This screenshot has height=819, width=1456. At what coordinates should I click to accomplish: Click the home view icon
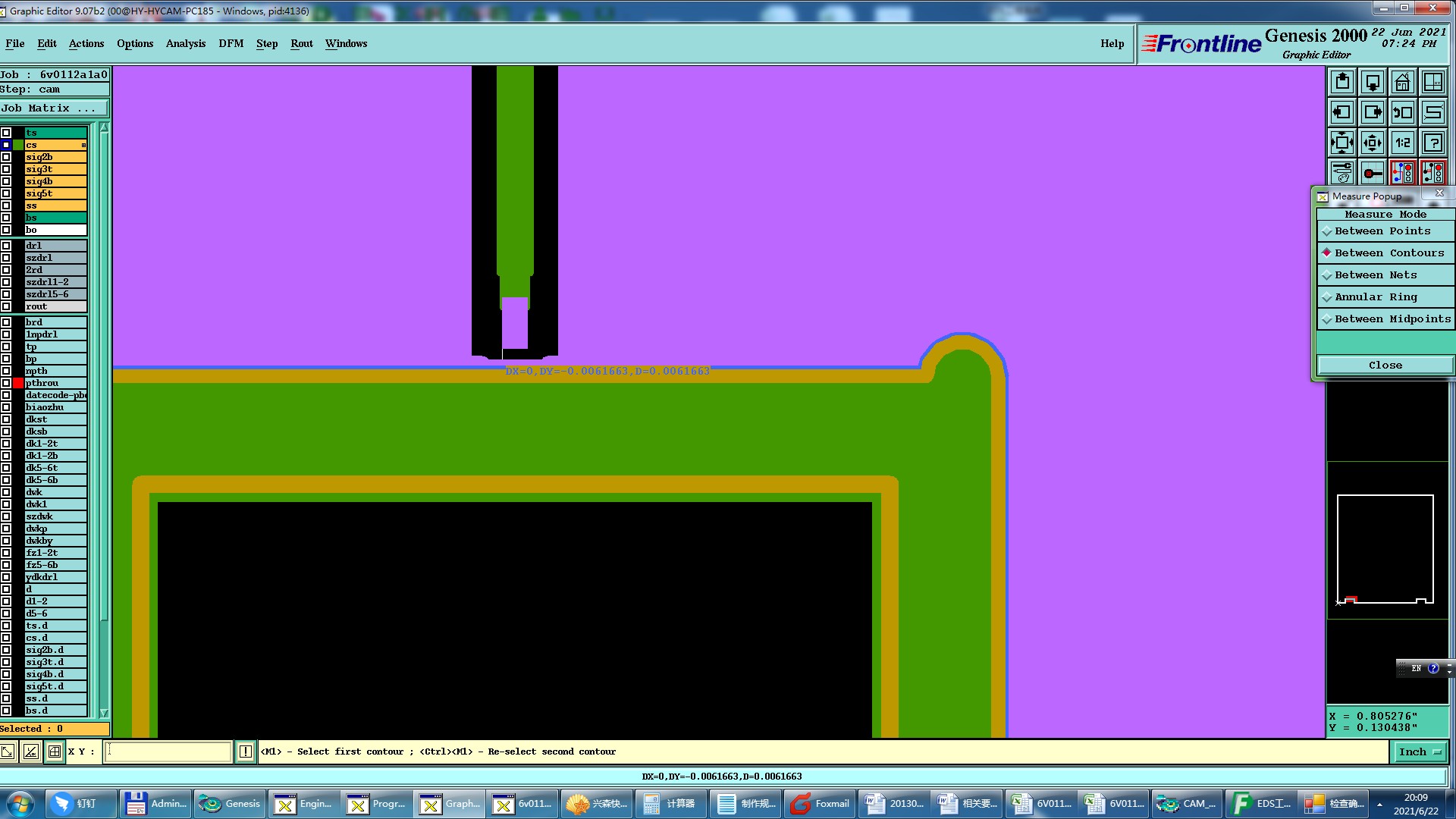tap(1403, 82)
